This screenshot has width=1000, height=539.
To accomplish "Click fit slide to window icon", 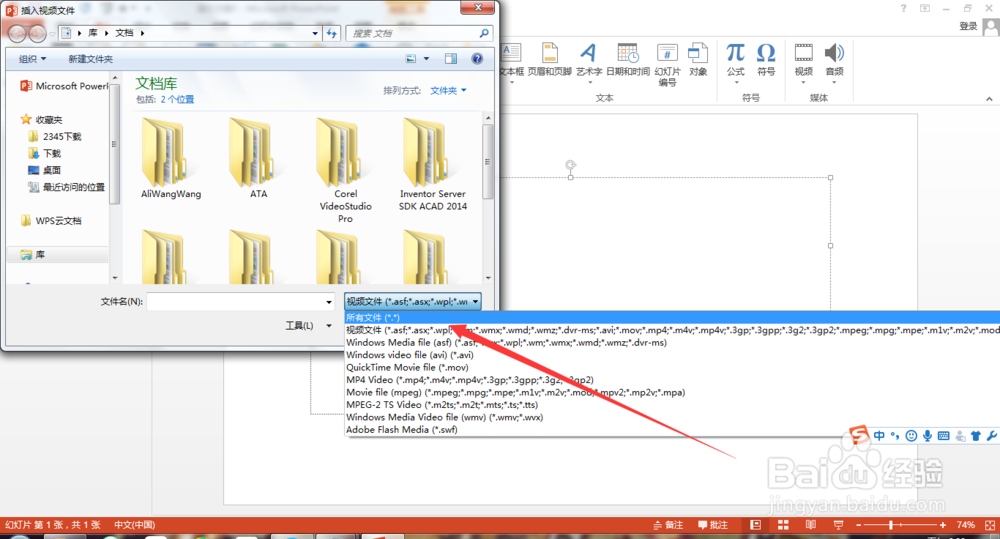I will tap(990, 525).
